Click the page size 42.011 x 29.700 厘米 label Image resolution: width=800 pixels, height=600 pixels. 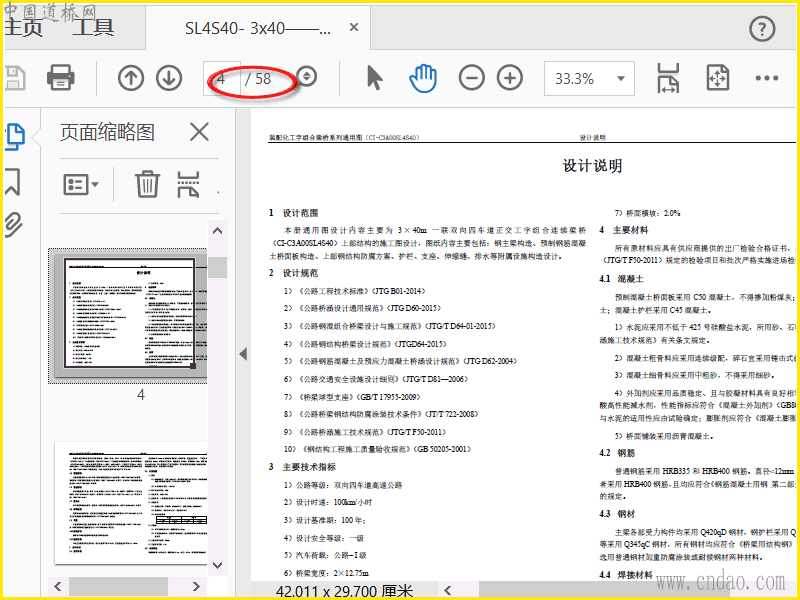[x=344, y=591]
